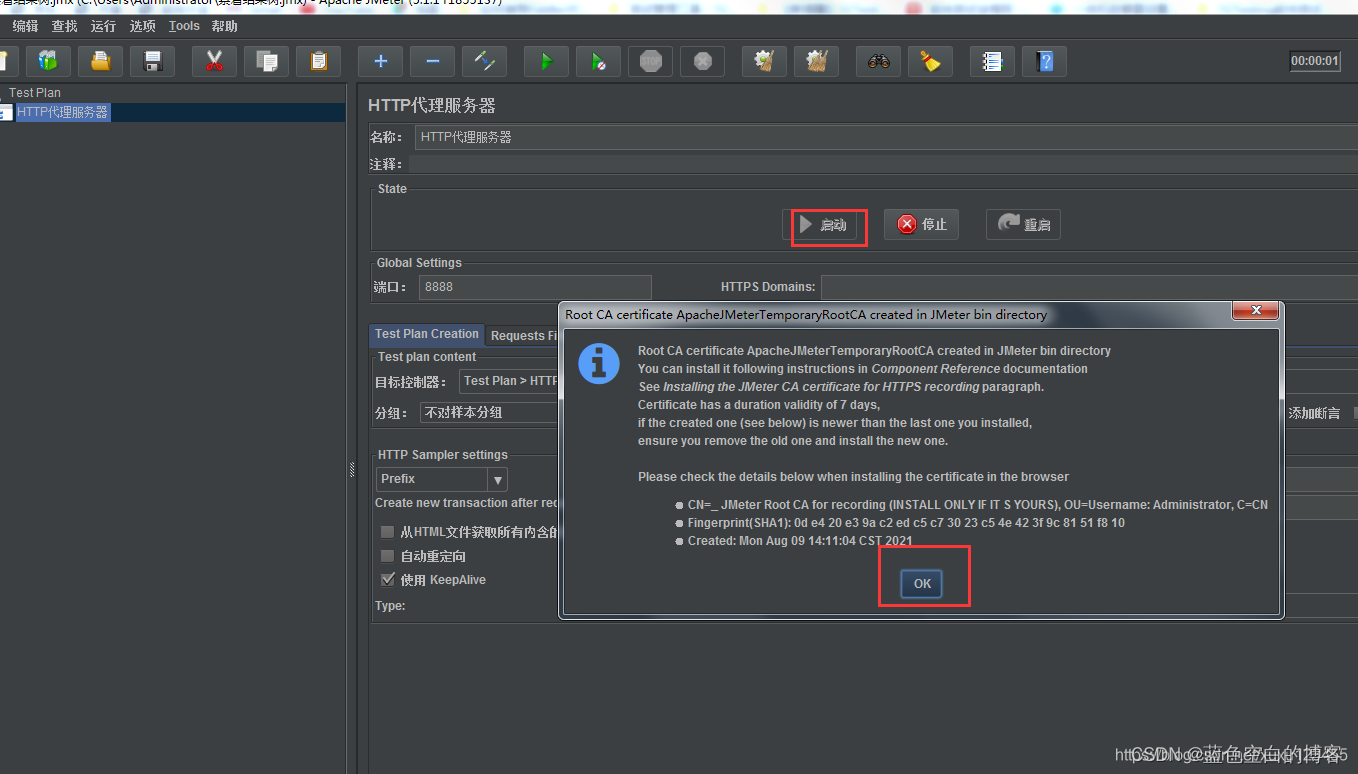Viewport: 1358px width, 774px height.
Task: Click the 端口 port field showing 8888
Action: (535, 287)
